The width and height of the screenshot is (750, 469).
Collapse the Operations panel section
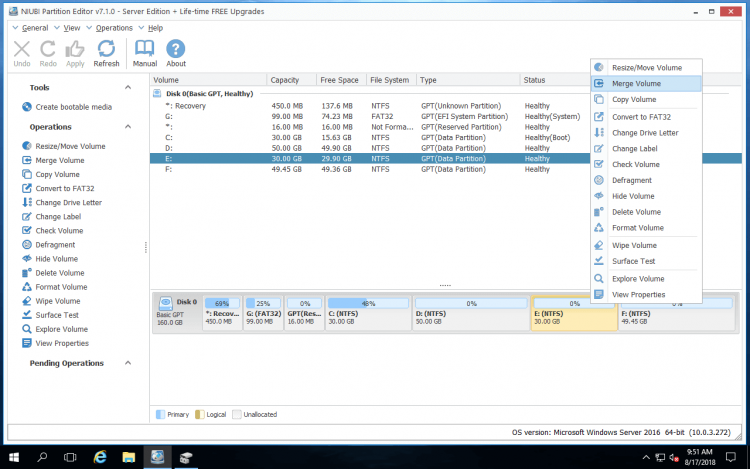pyautogui.click(x=128, y=127)
